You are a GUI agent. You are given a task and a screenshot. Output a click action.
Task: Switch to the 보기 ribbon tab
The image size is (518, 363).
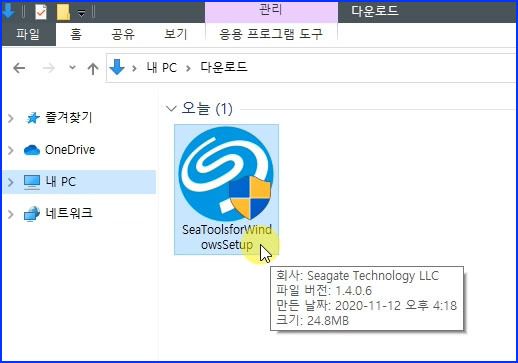tap(176, 34)
